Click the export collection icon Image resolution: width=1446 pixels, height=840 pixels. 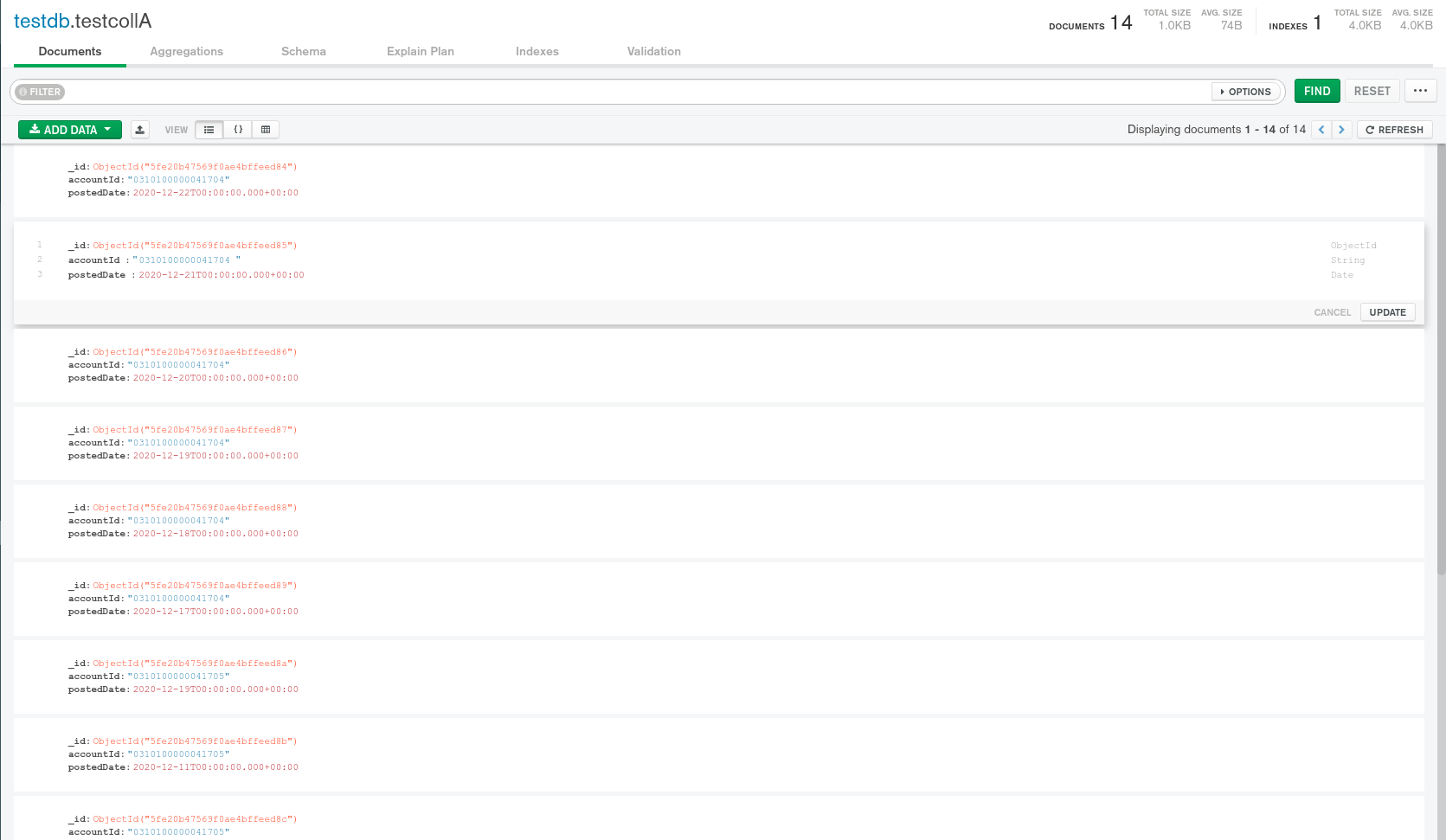click(140, 130)
